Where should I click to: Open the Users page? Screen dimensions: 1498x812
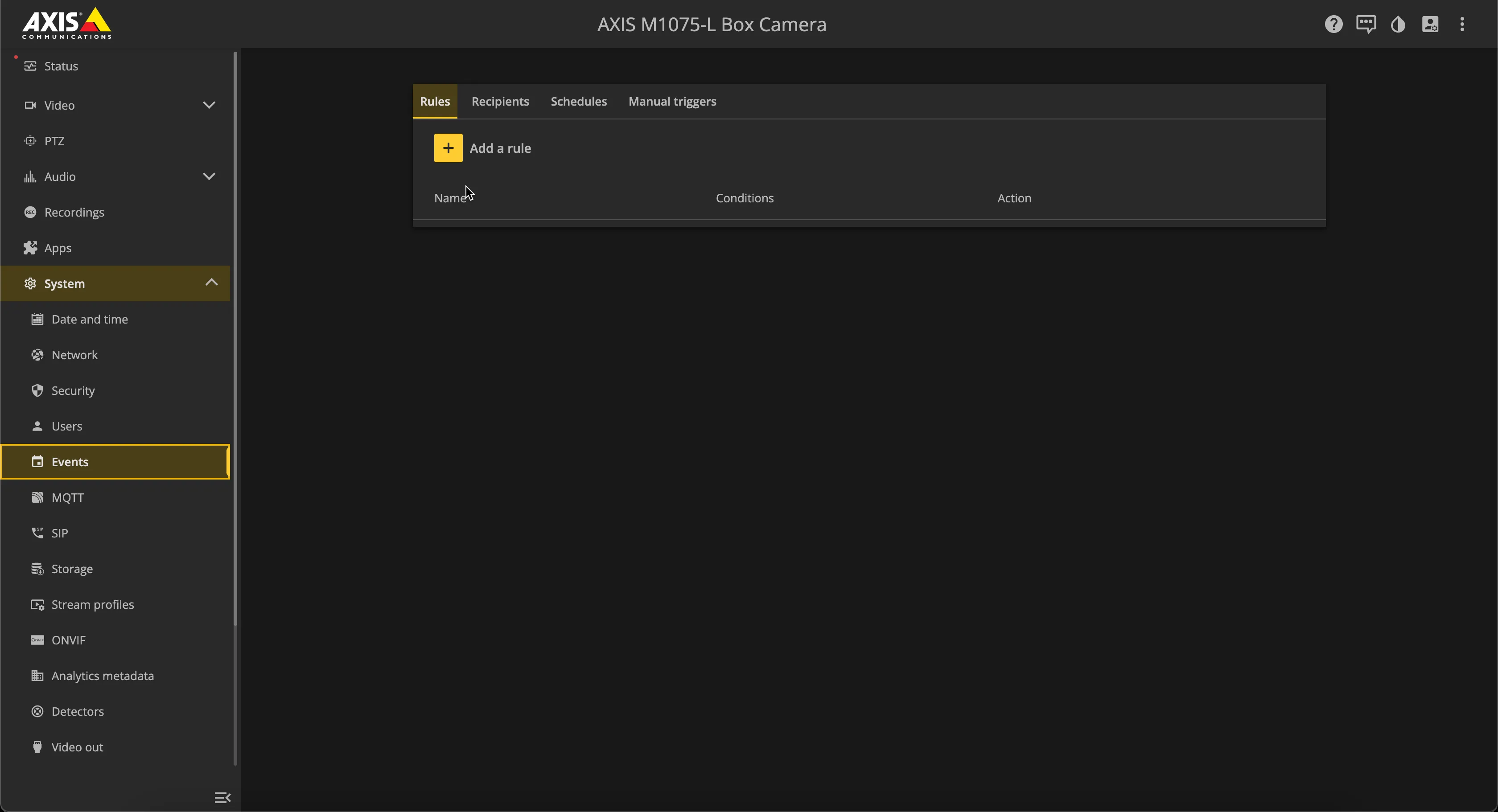tap(115, 426)
